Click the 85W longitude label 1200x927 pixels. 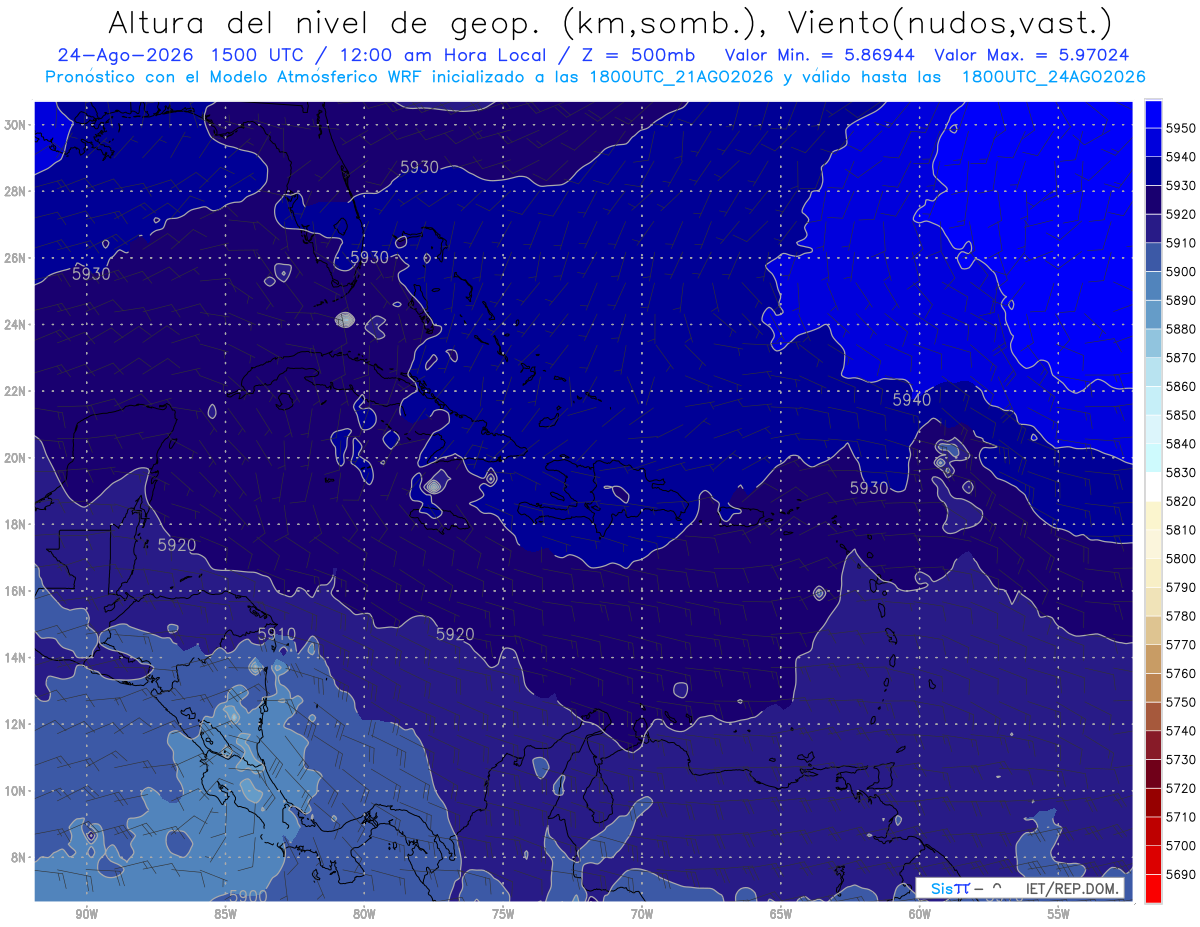pos(225,914)
